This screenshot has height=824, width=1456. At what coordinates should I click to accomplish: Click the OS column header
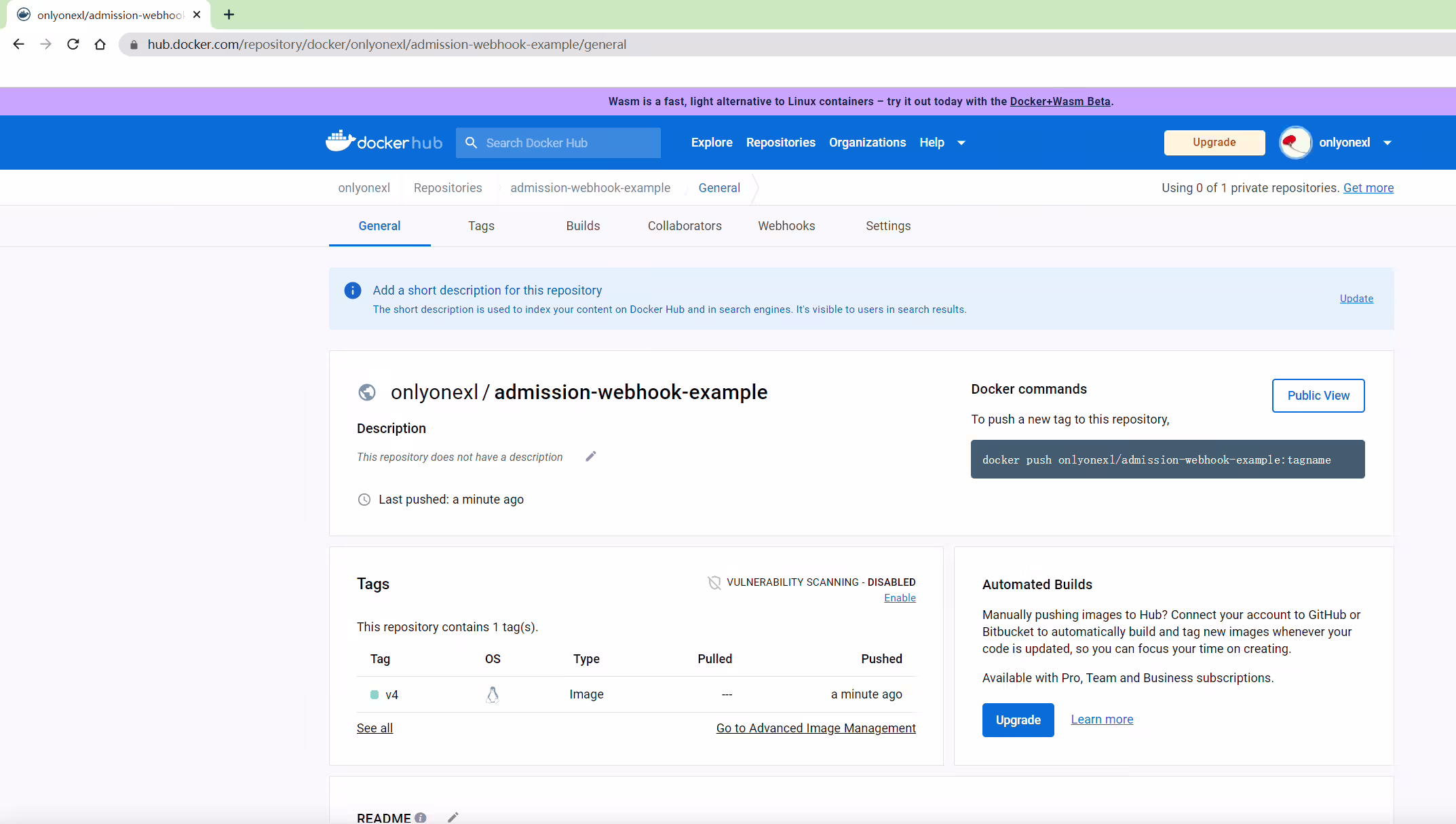(493, 659)
